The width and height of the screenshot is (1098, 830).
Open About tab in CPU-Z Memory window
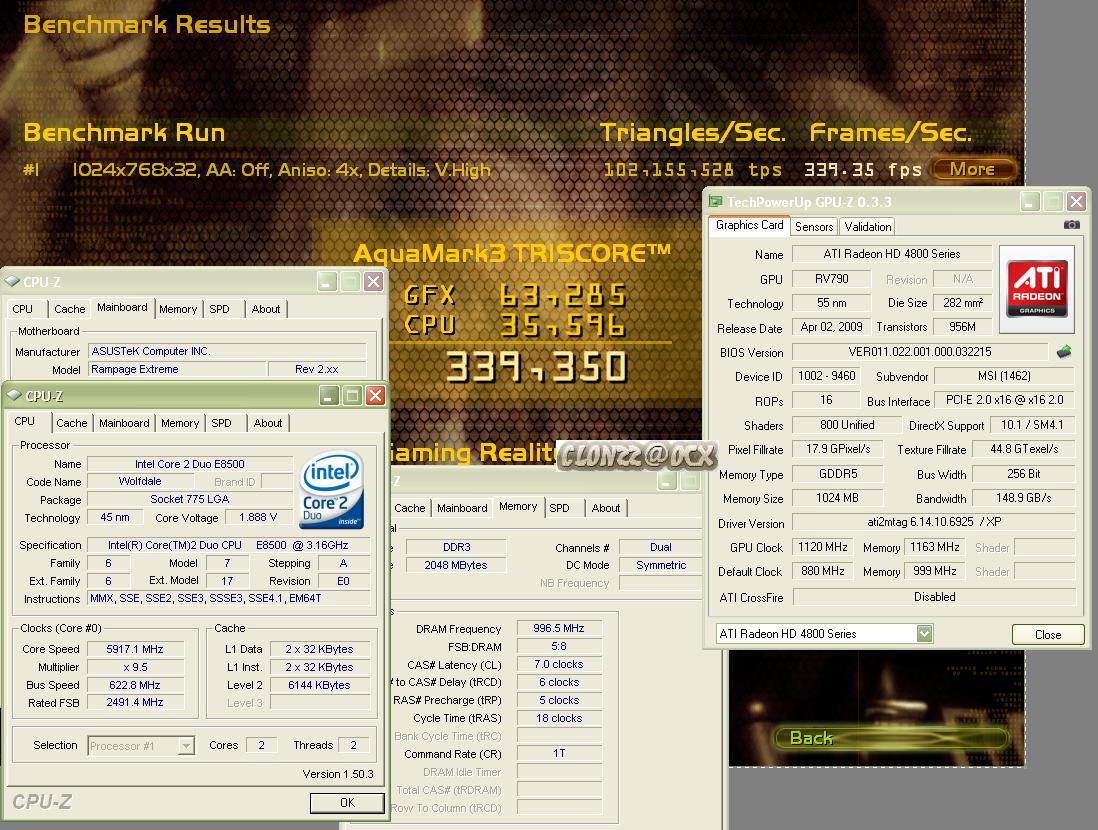pyautogui.click(x=606, y=508)
